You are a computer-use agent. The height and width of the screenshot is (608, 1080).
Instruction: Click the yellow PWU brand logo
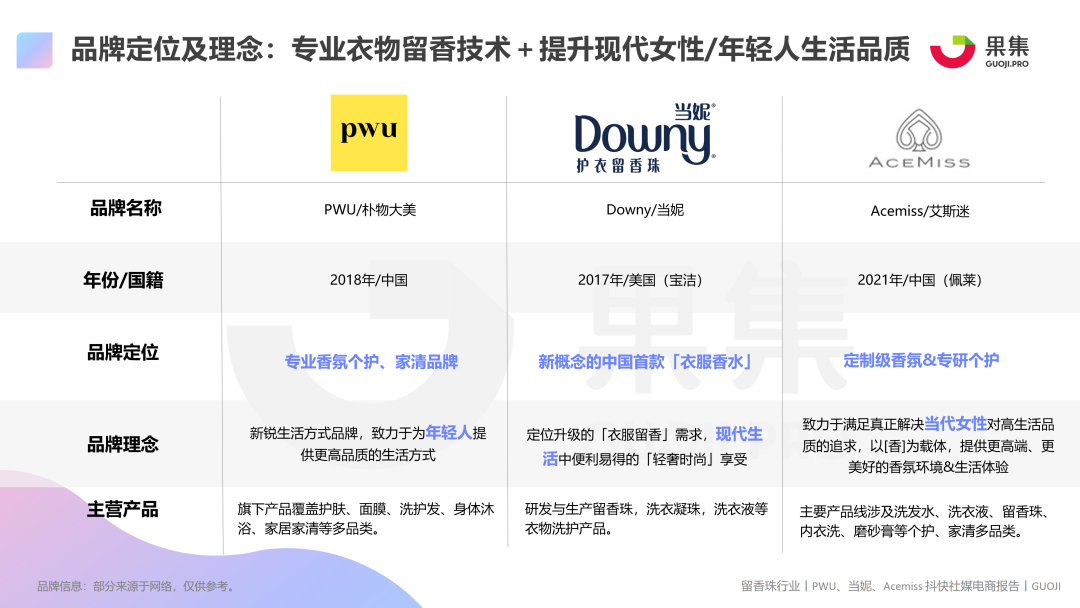coord(369,133)
